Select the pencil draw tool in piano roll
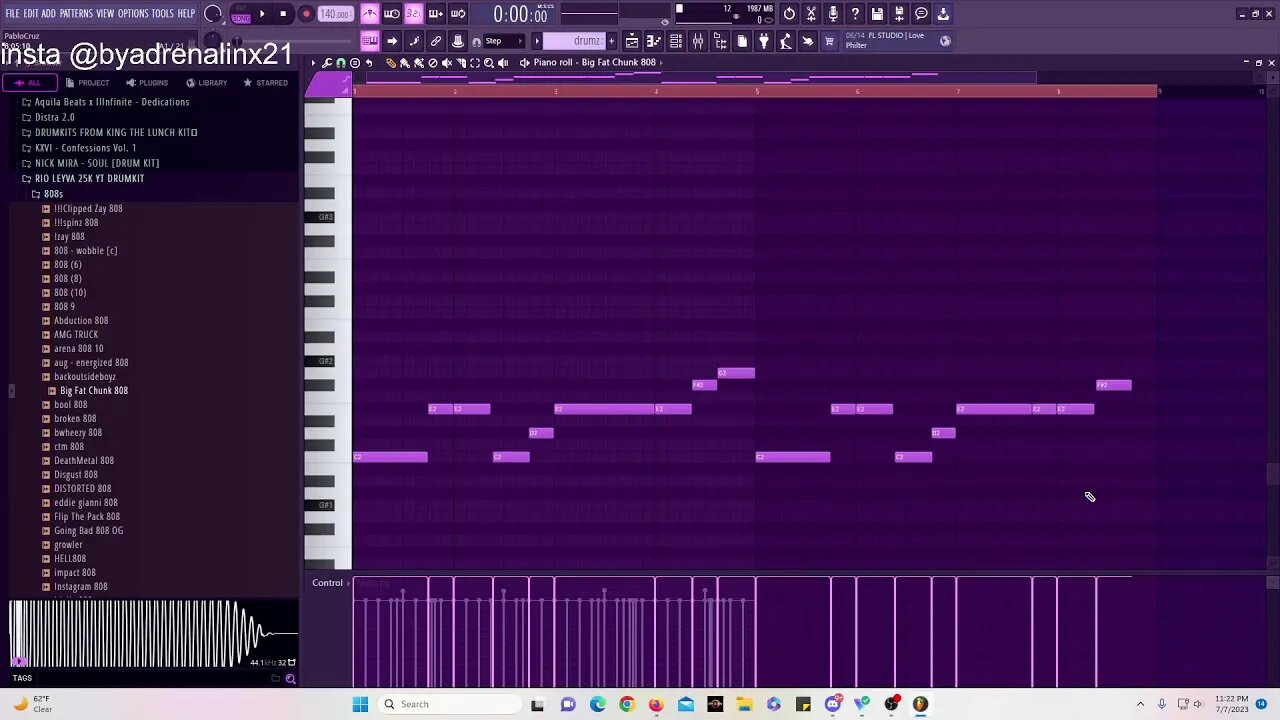 [x=391, y=63]
